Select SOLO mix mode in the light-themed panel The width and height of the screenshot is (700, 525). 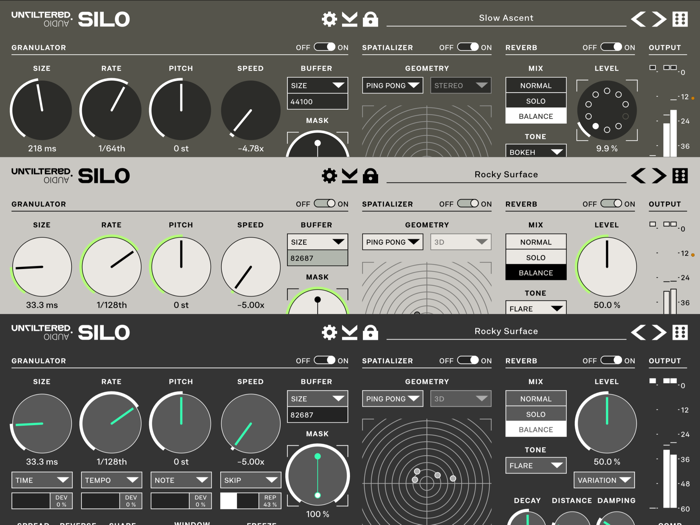click(536, 258)
